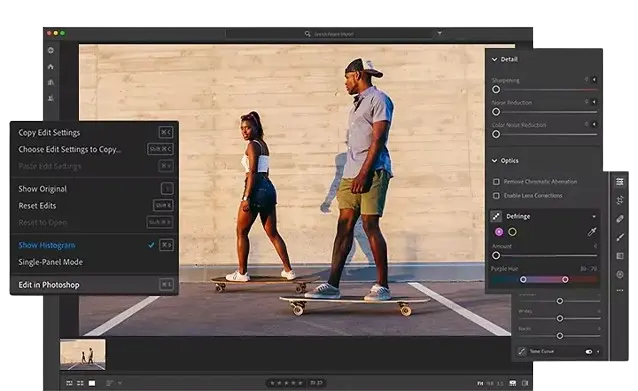Viewport: 638px width, 391px height.
Task: Select the purple fringe color radio
Action: [499, 232]
